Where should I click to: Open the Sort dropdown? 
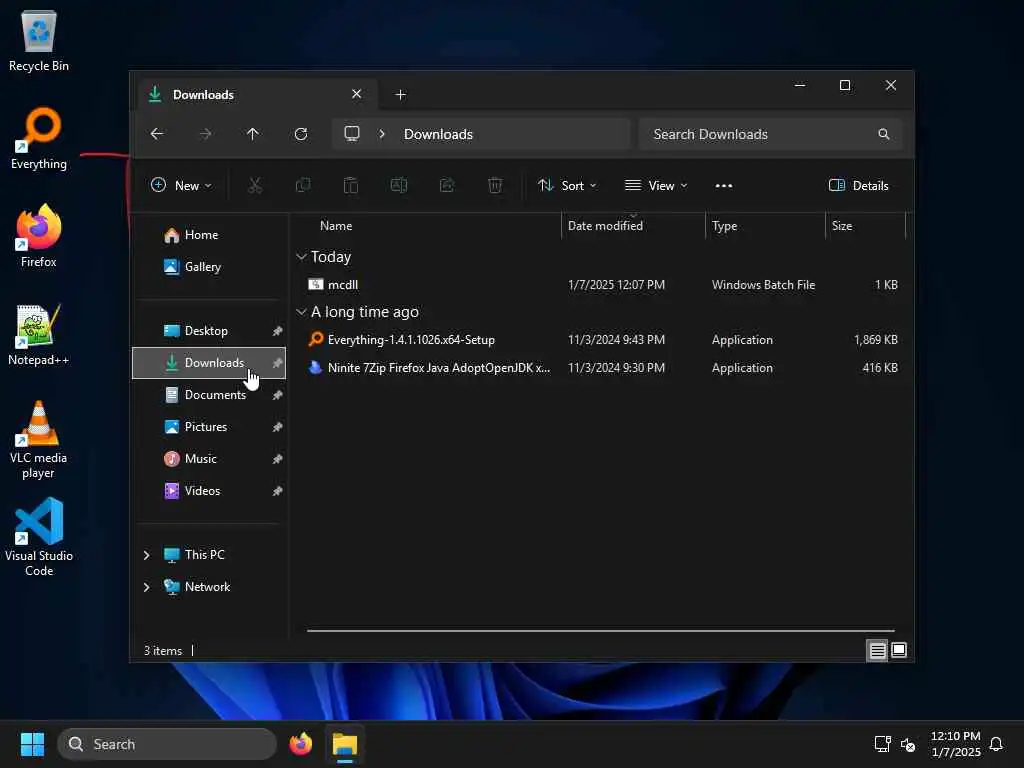(567, 185)
